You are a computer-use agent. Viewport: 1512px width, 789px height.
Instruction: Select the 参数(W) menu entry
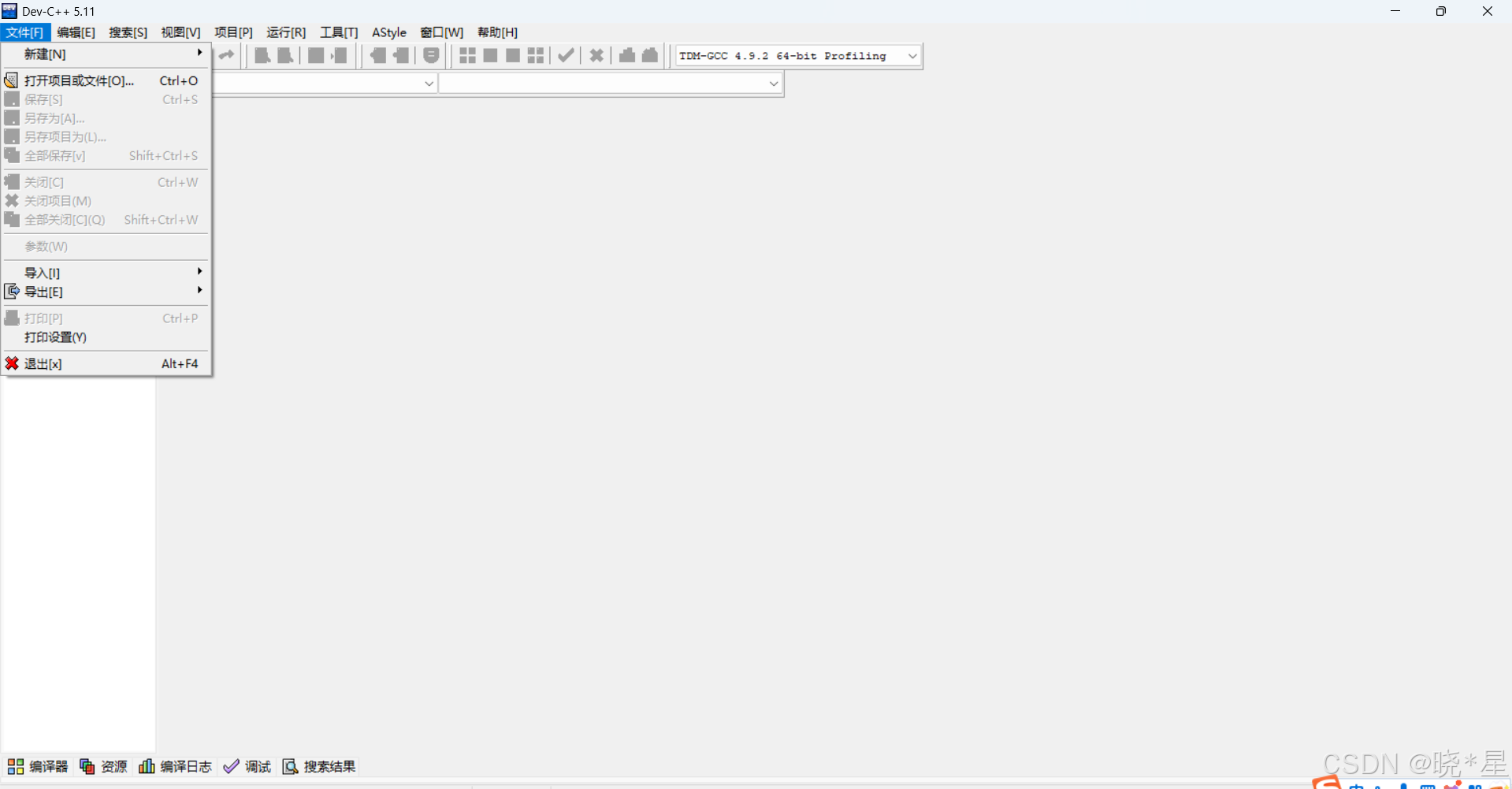click(x=106, y=247)
